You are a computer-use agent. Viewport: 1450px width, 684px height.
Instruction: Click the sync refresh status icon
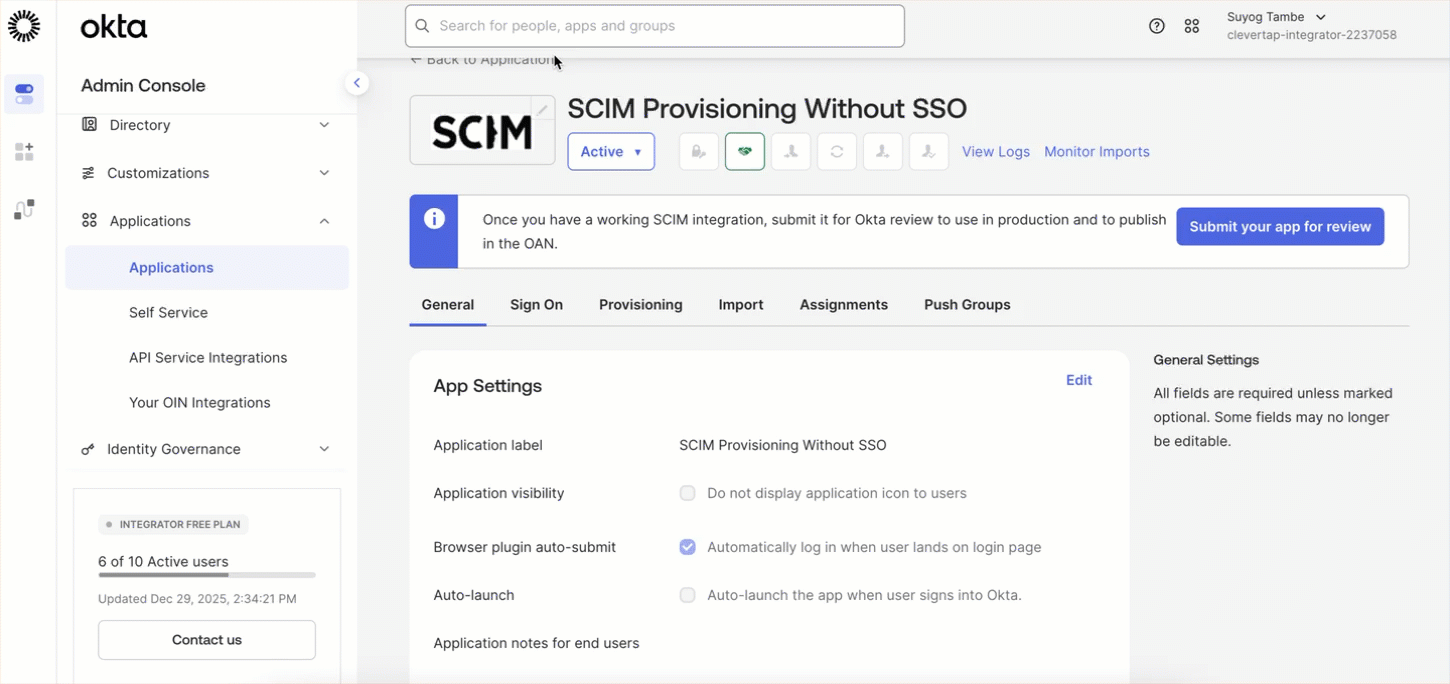point(837,151)
